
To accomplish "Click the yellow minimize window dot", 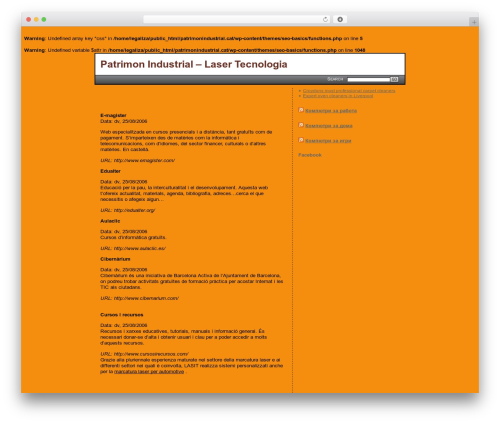I will tap(36, 19).
